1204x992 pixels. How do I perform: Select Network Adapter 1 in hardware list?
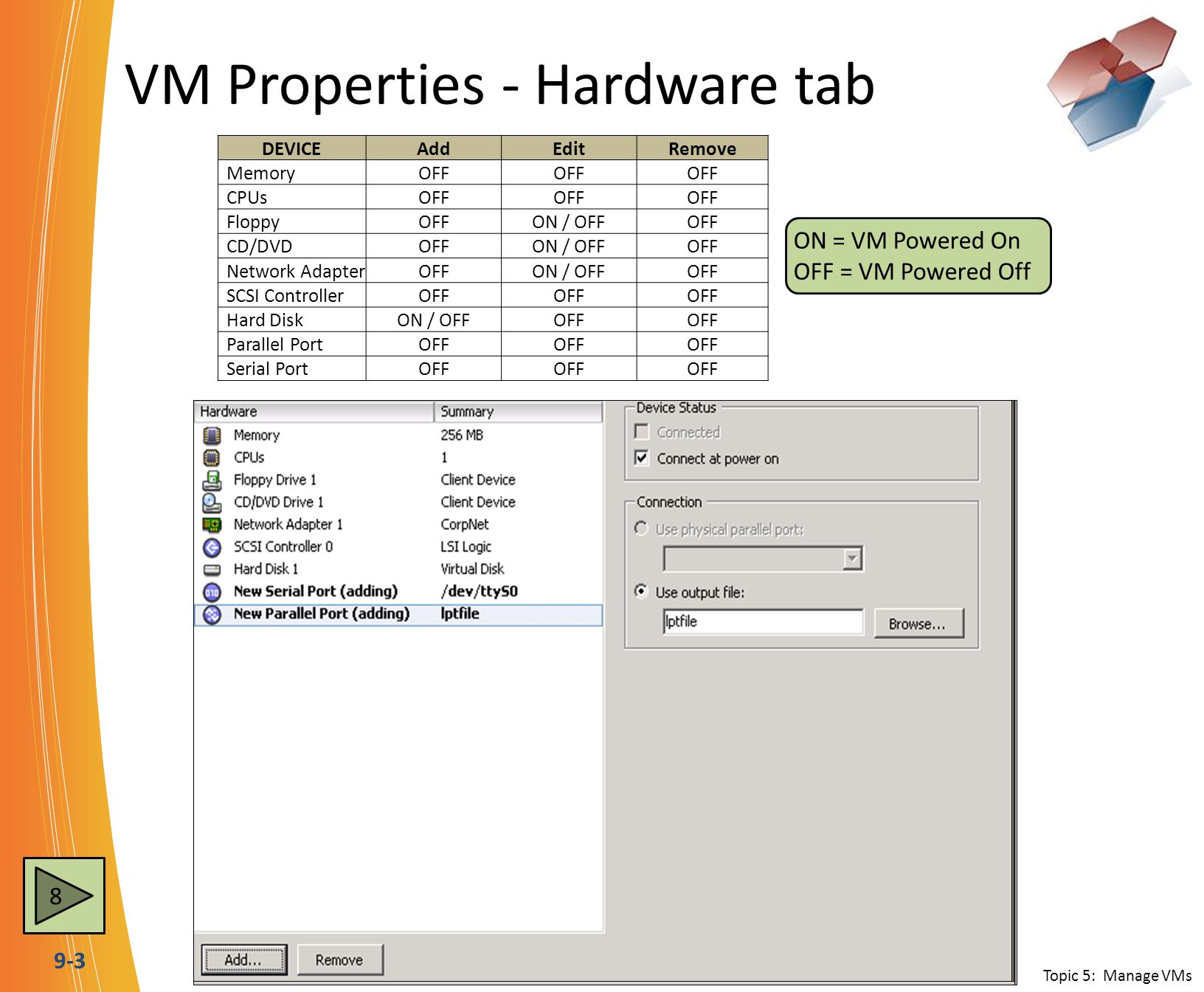[x=398, y=524]
